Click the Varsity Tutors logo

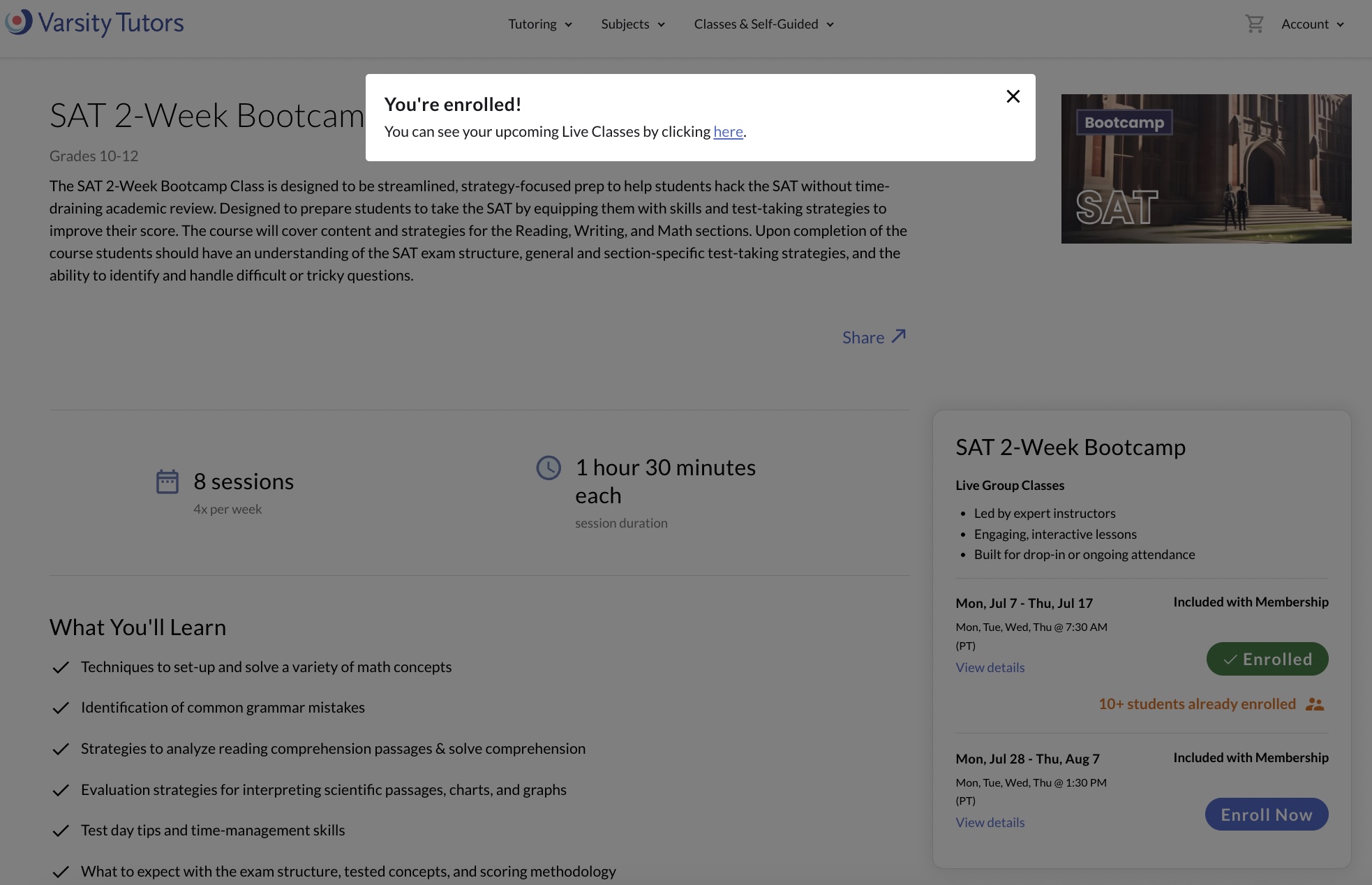(x=94, y=23)
